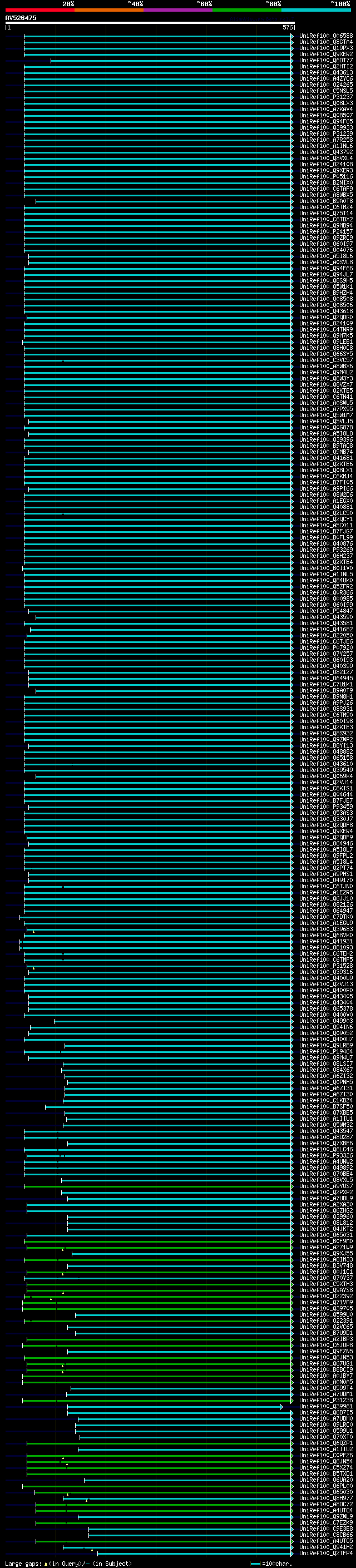Select the UniRef100_Q7Y257 label
The width and height of the screenshot is (356, 1568).
click(x=326, y=654)
